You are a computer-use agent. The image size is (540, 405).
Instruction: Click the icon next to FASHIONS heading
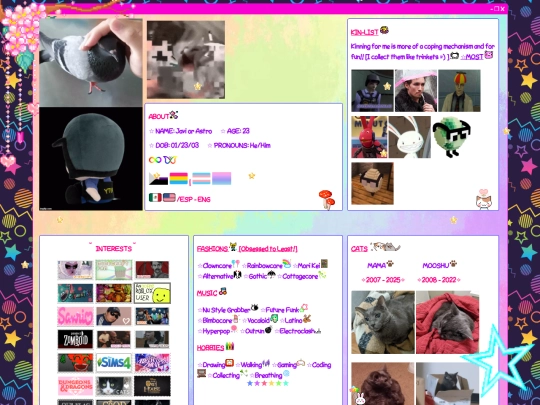(233, 247)
